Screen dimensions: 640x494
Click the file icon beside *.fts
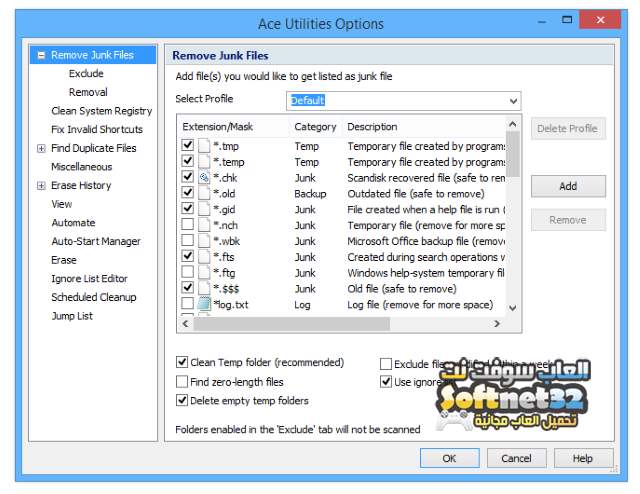[204, 257]
